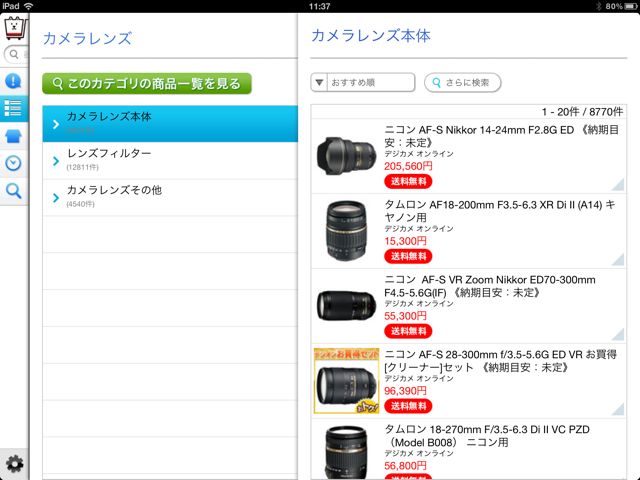Click the (4540件) count under カメラレンズその他

(x=80, y=204)
